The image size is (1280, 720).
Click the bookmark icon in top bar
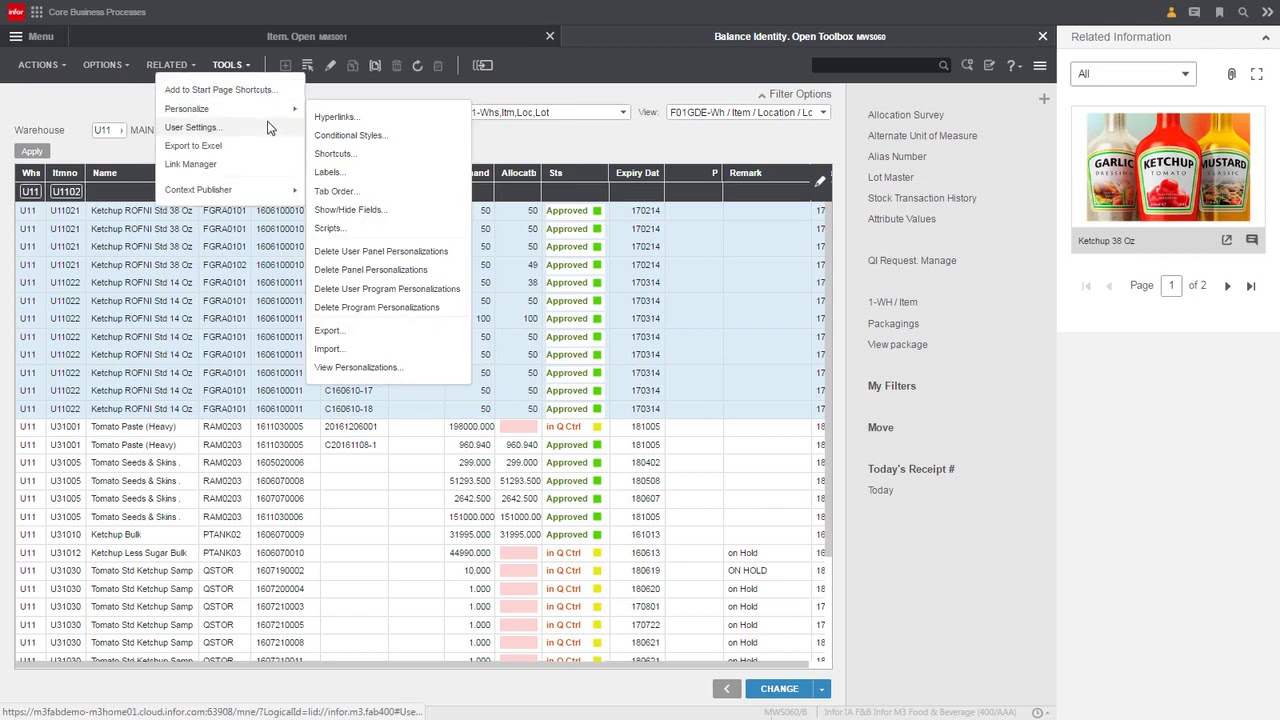click(1219, 12)
